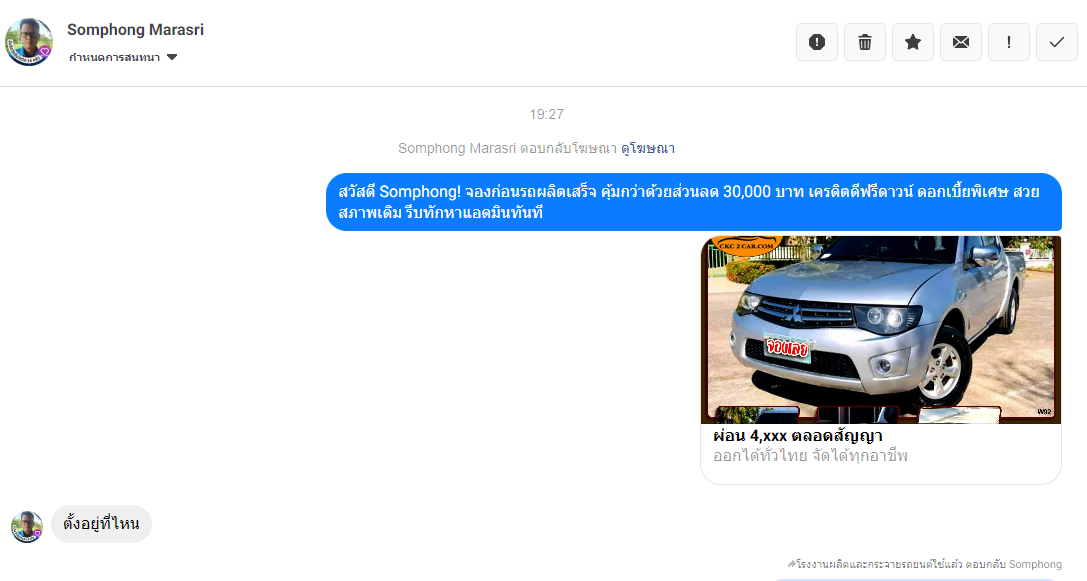Mark conversation done with checkmark icon
The image size is (1087, 581).
click(1056, 42)
